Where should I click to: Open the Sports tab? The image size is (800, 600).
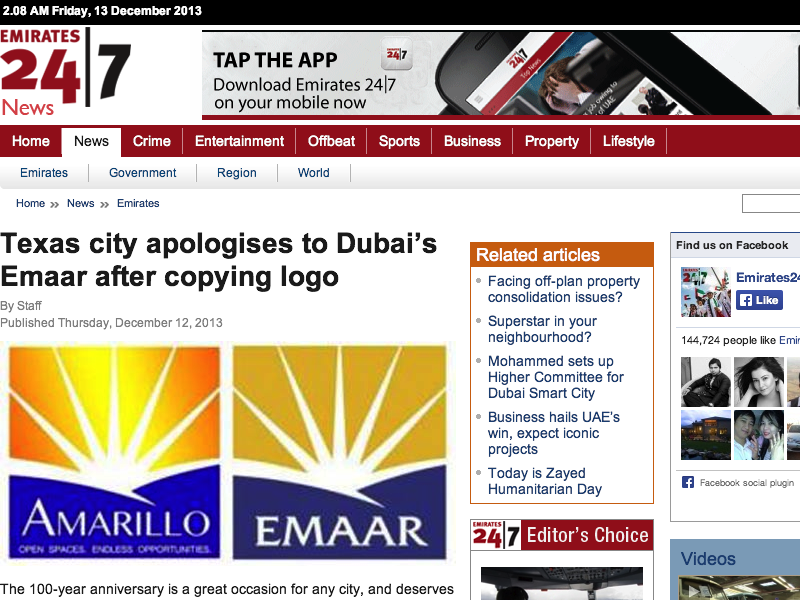[x=399, y=141]
